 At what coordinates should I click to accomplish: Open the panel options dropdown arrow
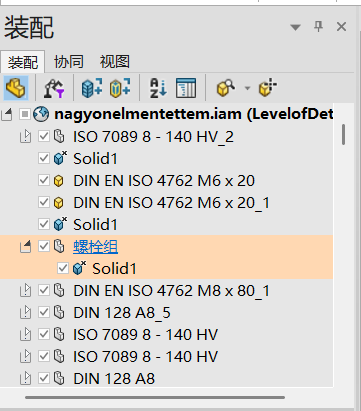[295, 27]
